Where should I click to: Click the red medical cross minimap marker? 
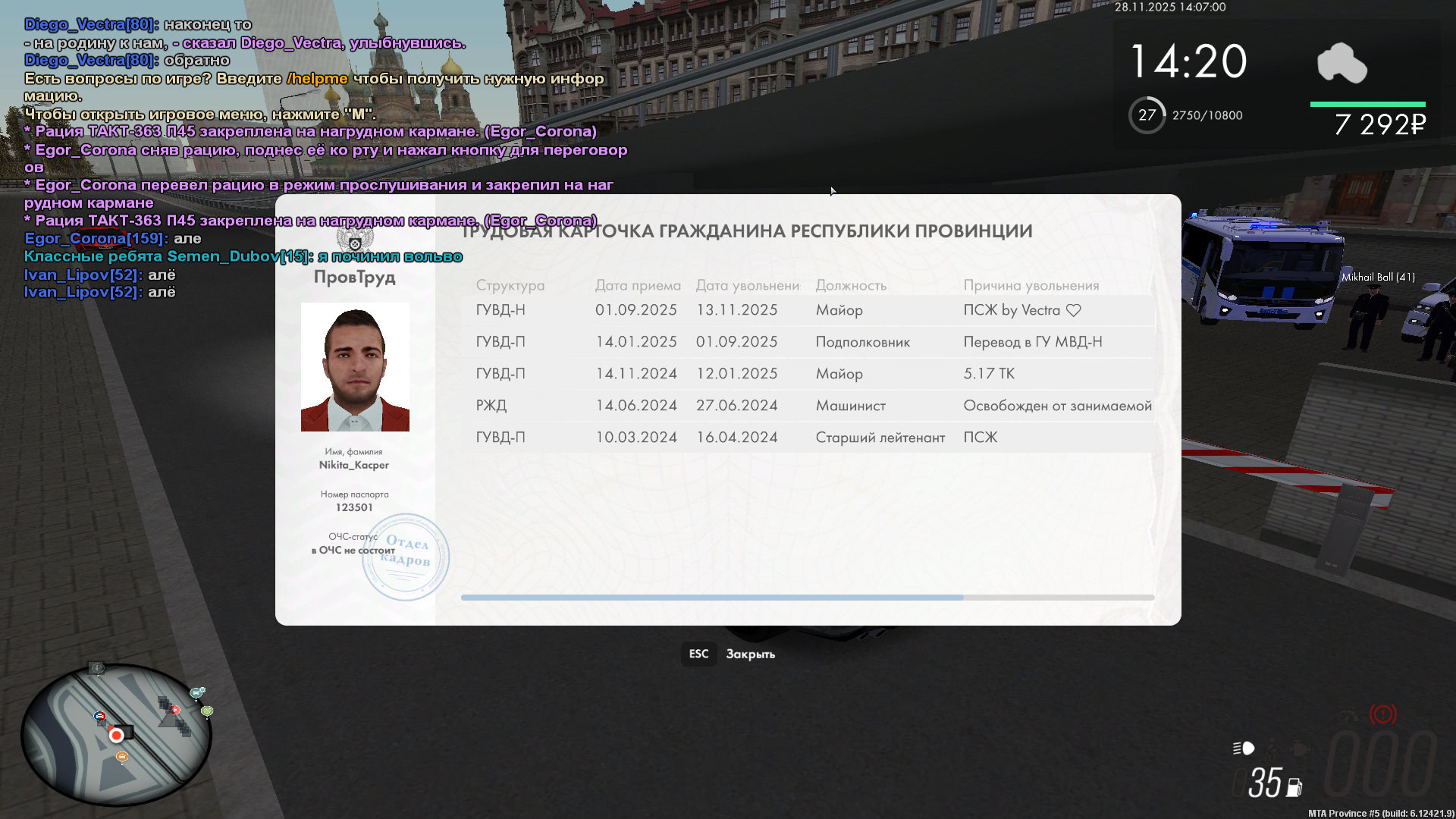[175, 710]
